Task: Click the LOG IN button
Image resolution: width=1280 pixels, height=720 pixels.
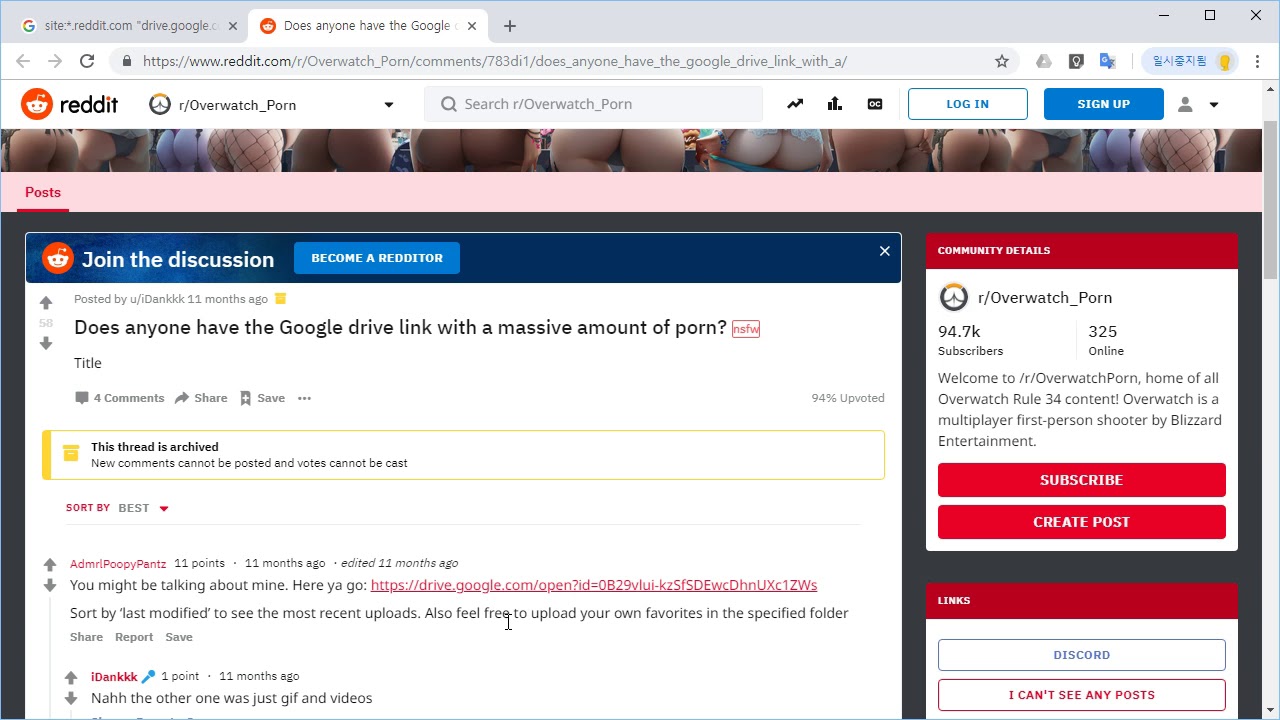Action: point(967,104)
